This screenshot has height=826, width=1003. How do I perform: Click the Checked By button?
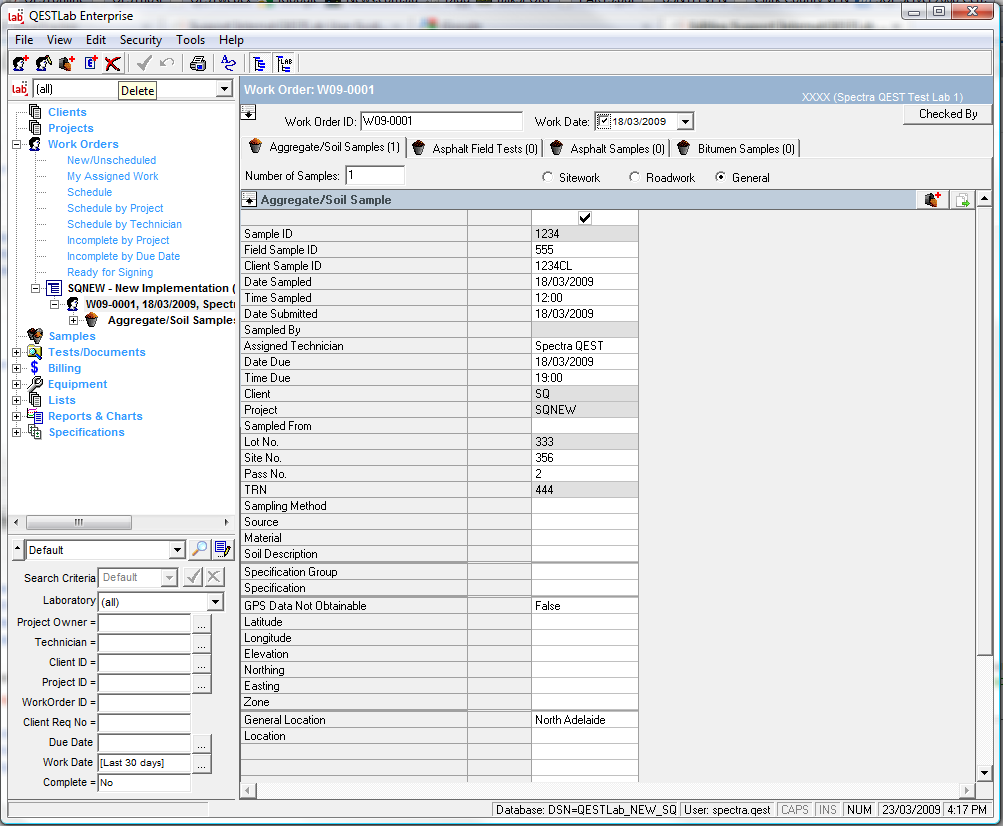(947, 114)
